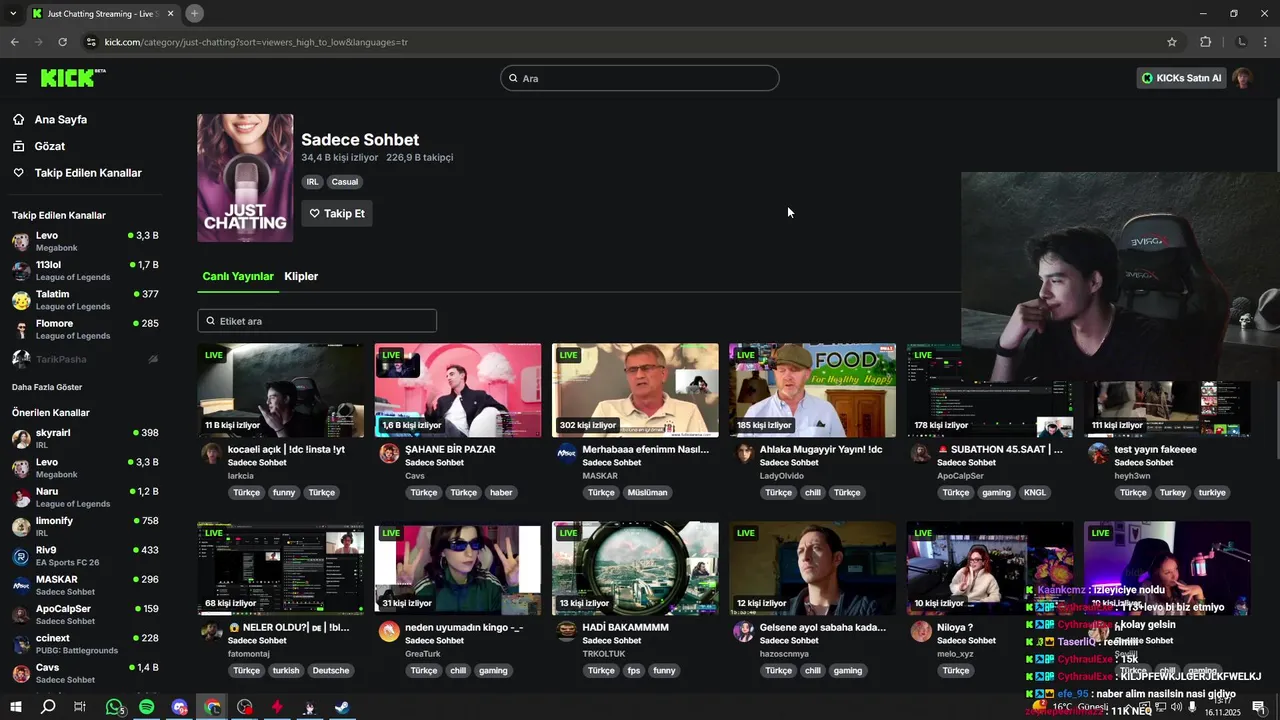Click the LadyOlvido channel name link

781,476
